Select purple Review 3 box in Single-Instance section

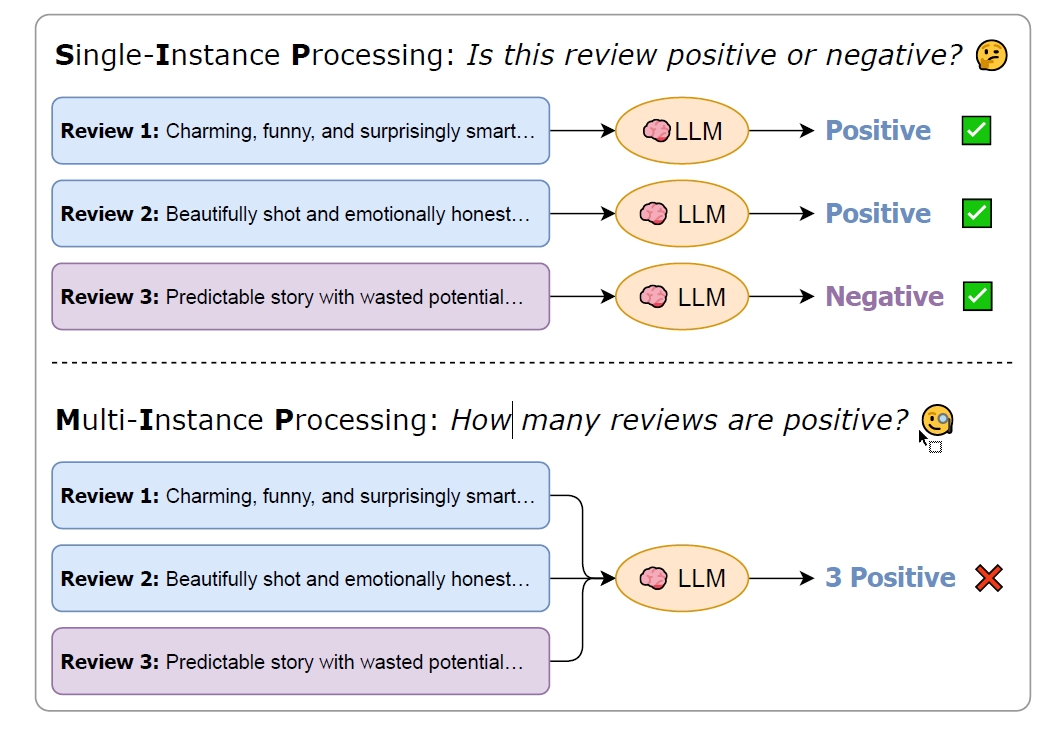301,297
